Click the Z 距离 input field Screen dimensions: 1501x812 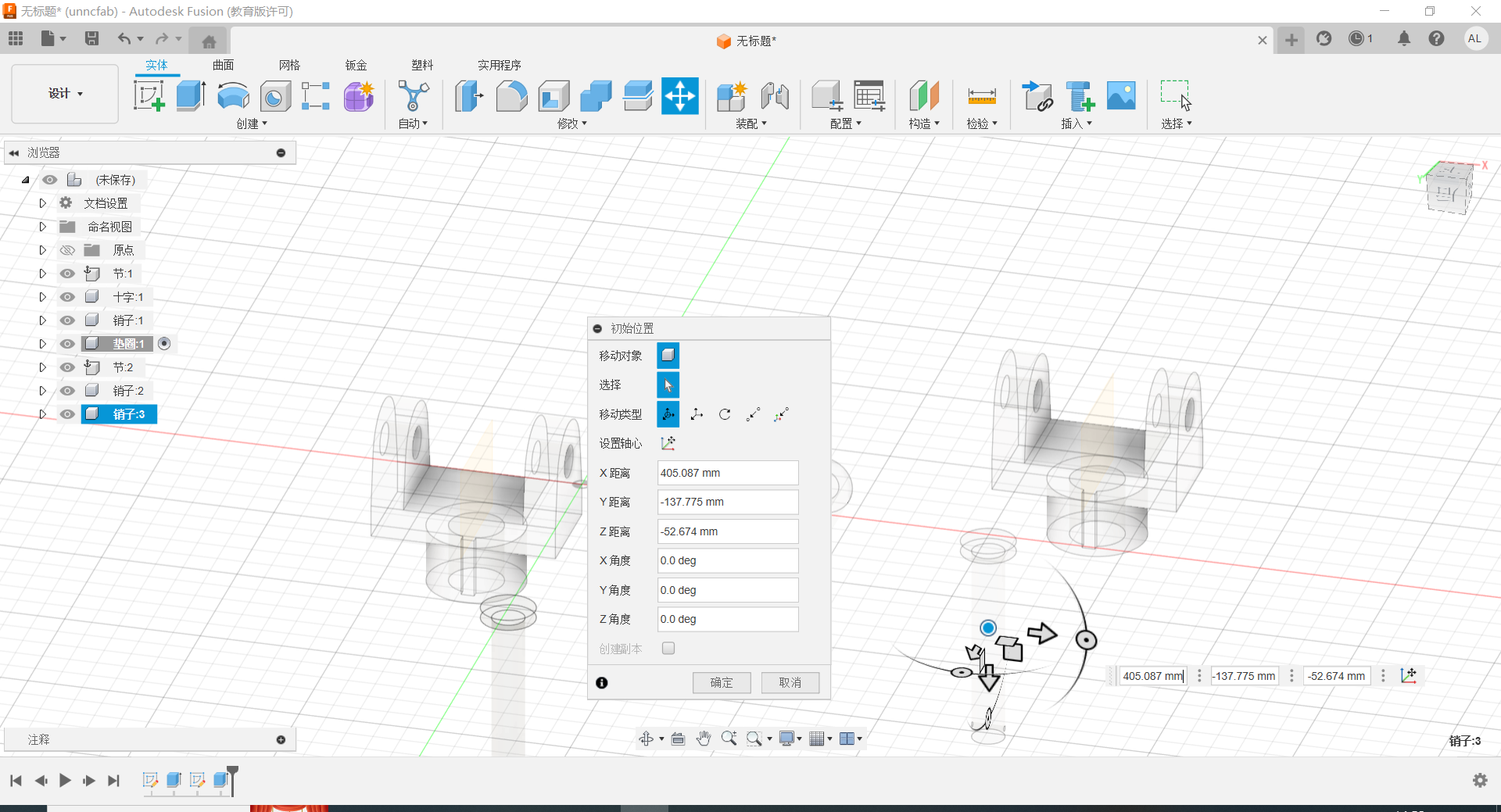pyautogui.click(x=727, y=531)
